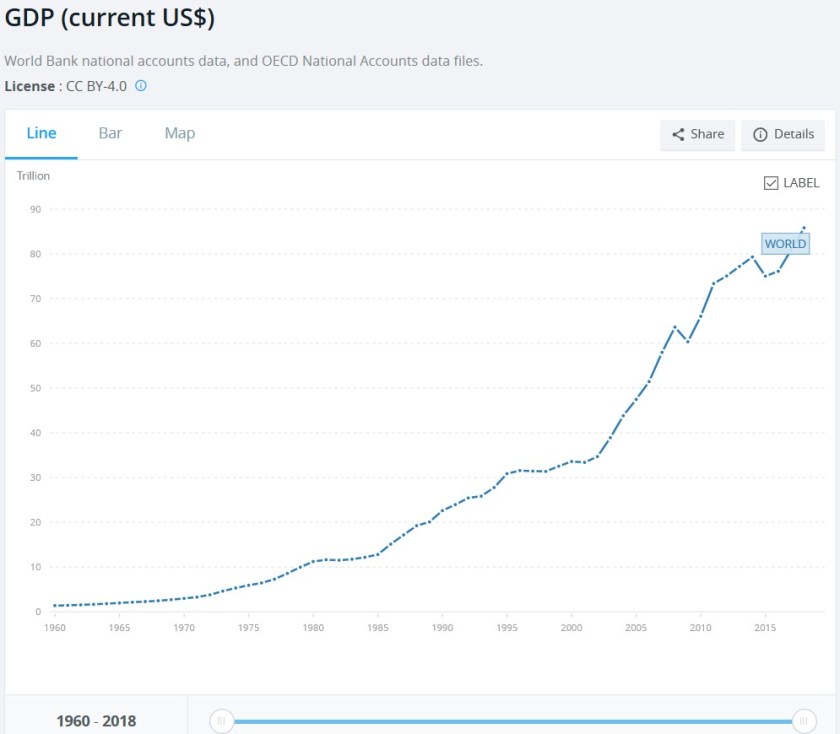
Task: Switch to the Line chart tab
Action: tap(41, 133)
